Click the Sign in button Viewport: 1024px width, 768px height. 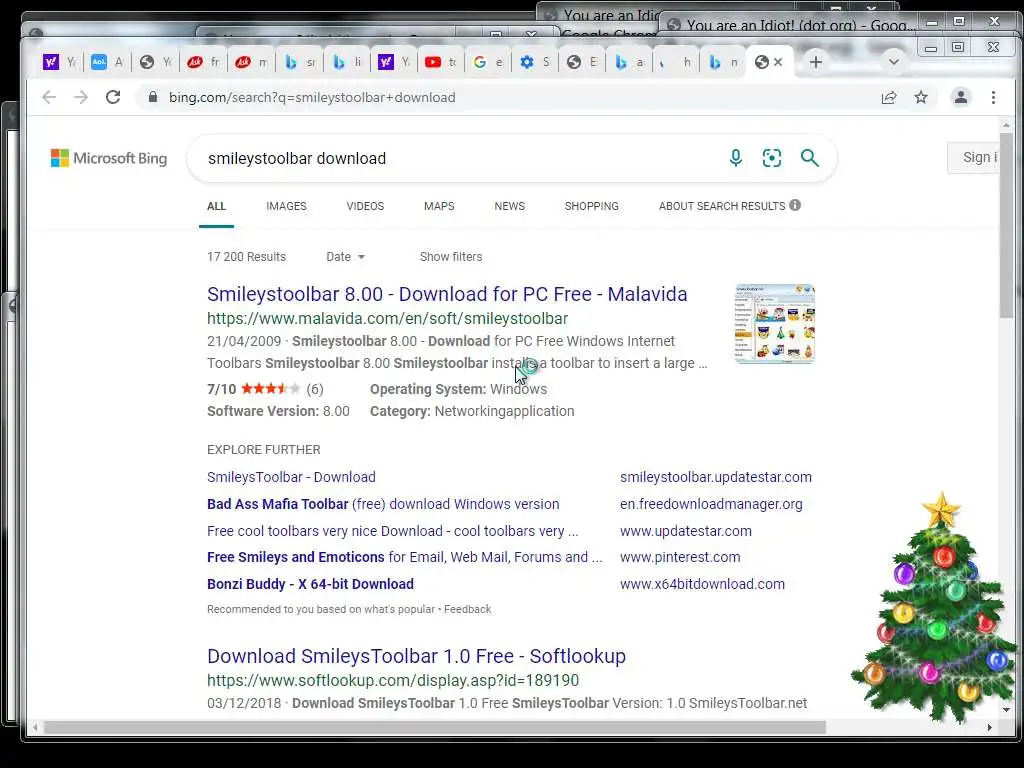[973, 157]
